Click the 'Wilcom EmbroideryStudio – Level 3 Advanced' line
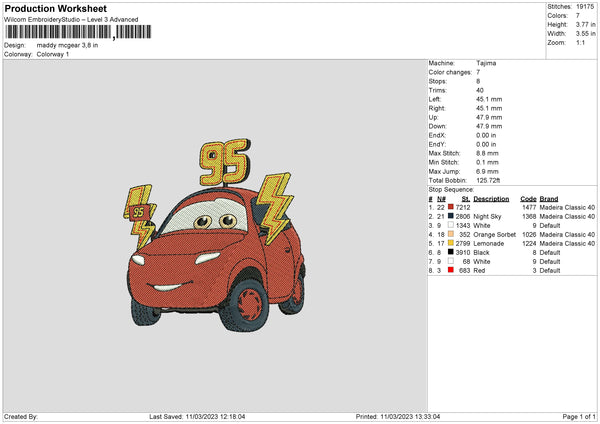The width and height of the screenshot is (600, 424). tap(71, 20)
